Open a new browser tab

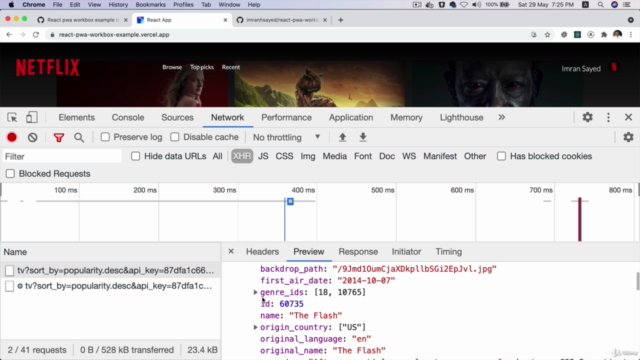tap(340, 20)
